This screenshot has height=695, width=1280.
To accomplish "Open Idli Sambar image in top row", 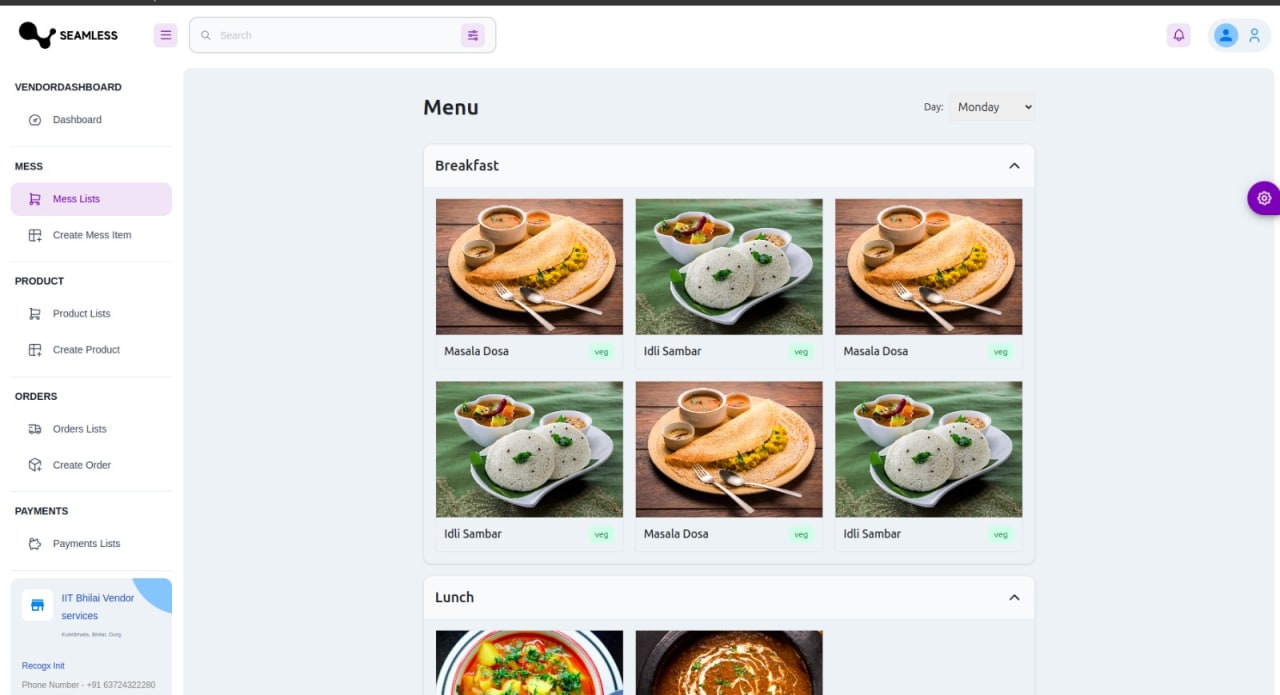I will [729, 267].
